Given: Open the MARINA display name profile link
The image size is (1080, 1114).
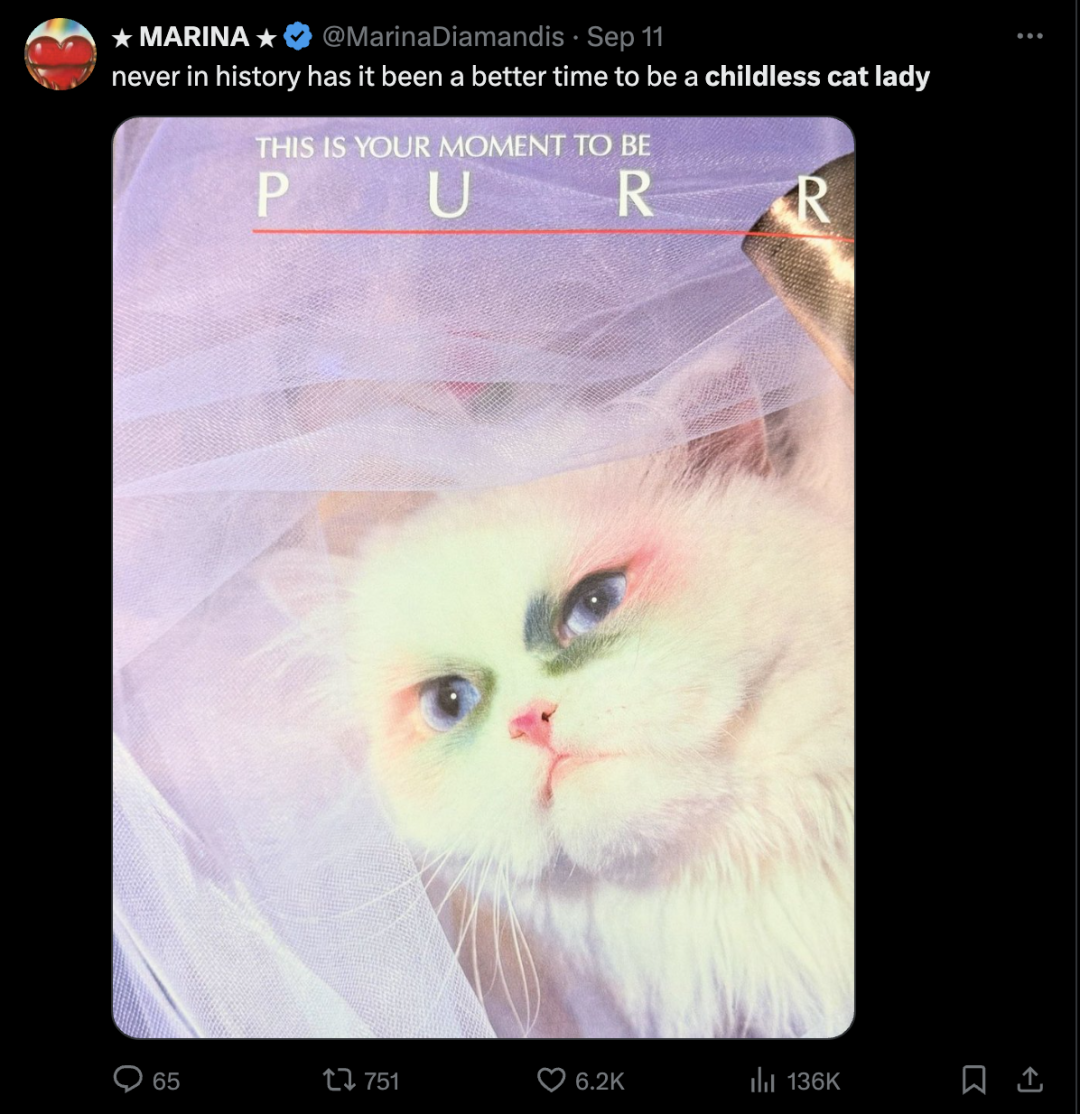Looking at the screenshot, I should [194, 37].
